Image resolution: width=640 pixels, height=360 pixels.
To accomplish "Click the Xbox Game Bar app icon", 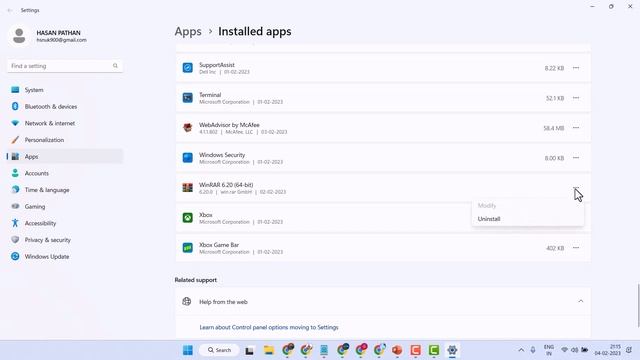I will click(187, 248).
